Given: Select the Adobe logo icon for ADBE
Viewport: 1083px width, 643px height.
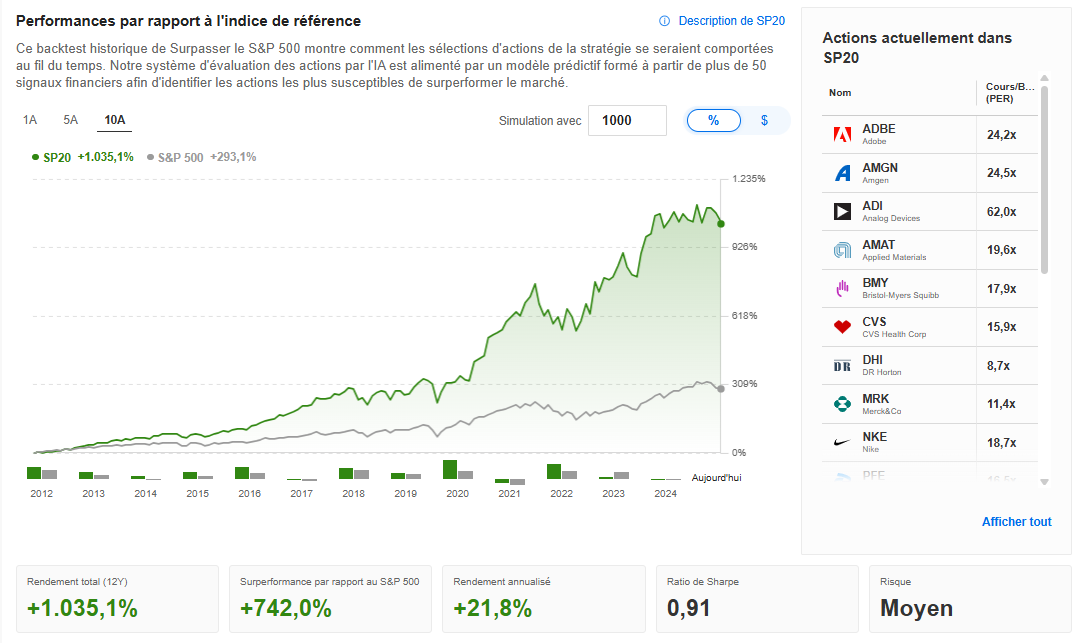Looking at the screenshot, I should pyautogui.click(x=842, y=133).
